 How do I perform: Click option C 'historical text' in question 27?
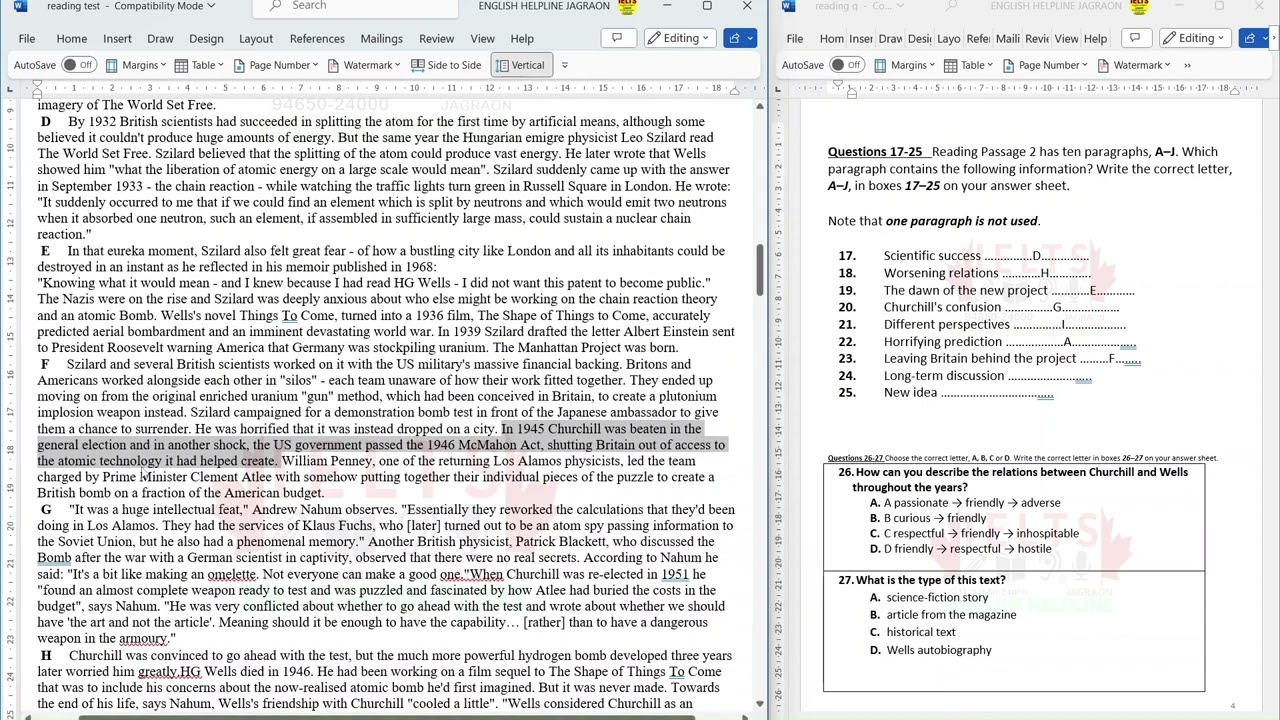click(920, 632)
